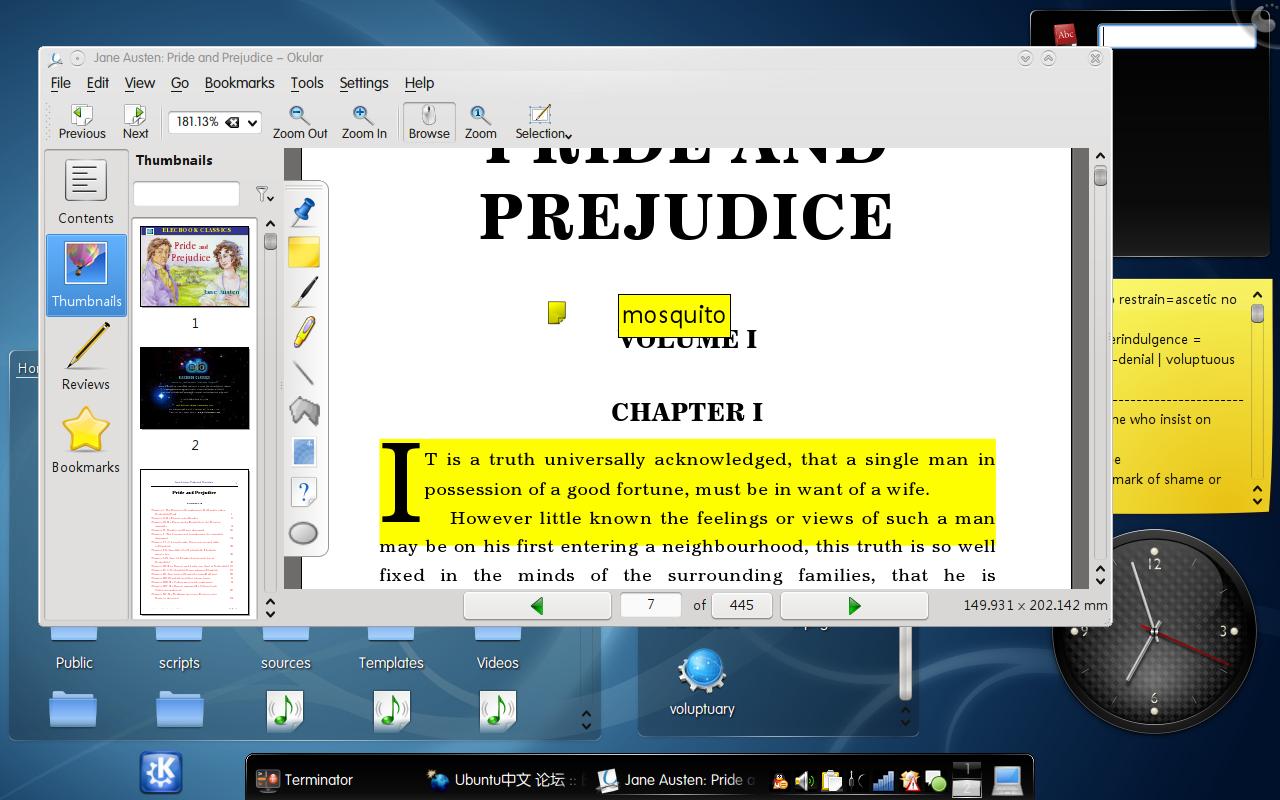Click the green previous-page arrow button
This screenshot has width=1280, height=800.
537,605
